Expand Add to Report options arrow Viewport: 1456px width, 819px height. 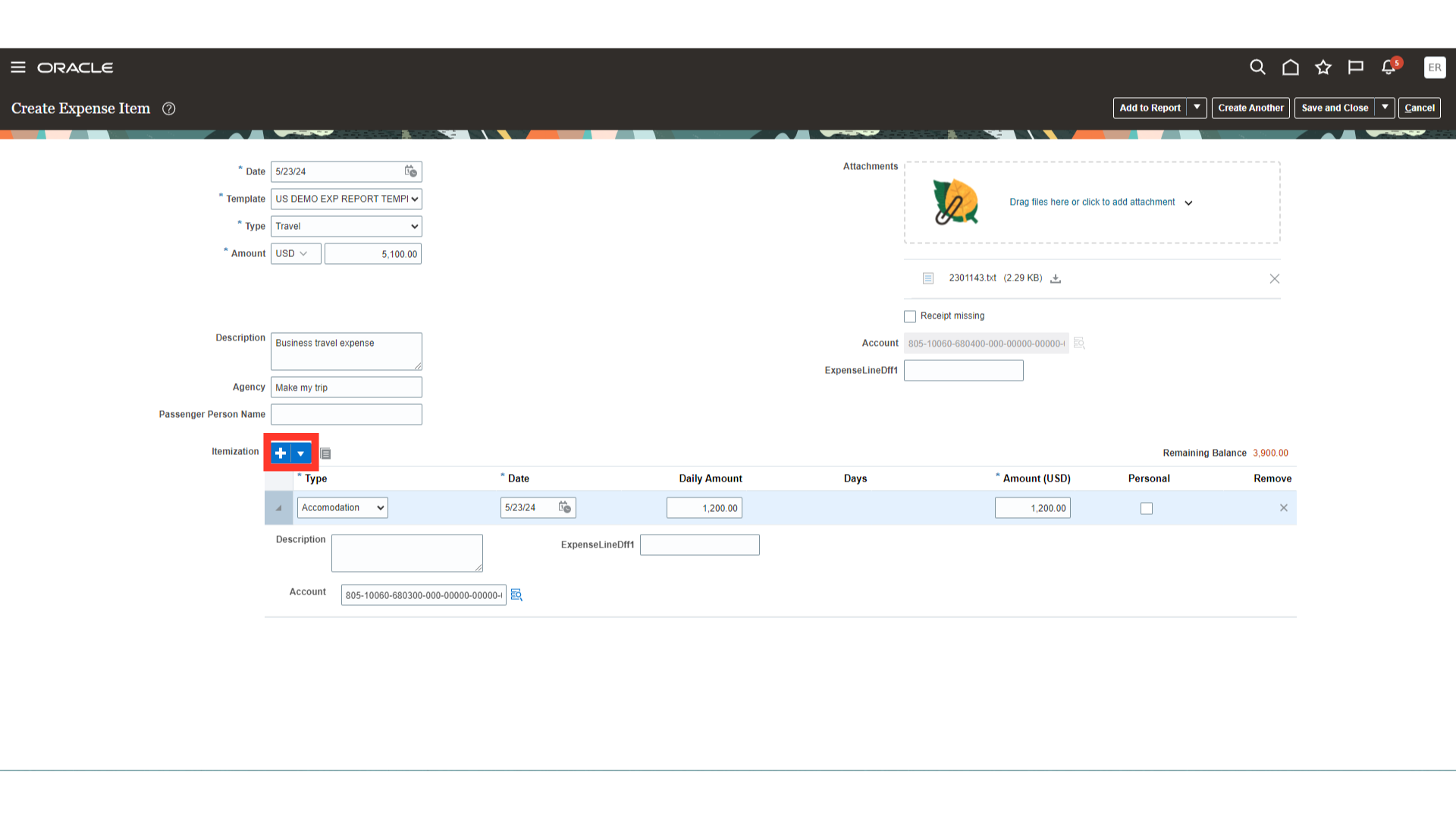click(1197, 108)
